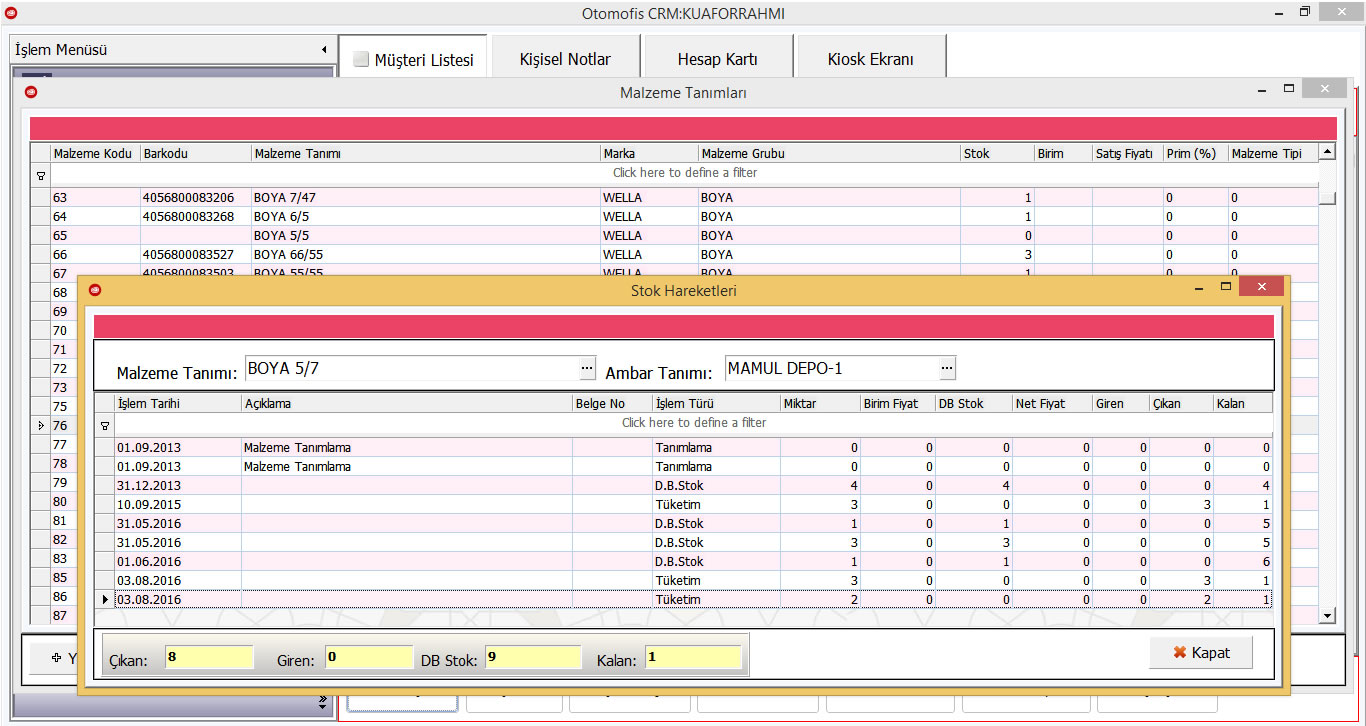Click 'Click here to define a filter' in Stok Hareketleri
The width and height of the screenshot is (1366, 726).
(694, 423)
